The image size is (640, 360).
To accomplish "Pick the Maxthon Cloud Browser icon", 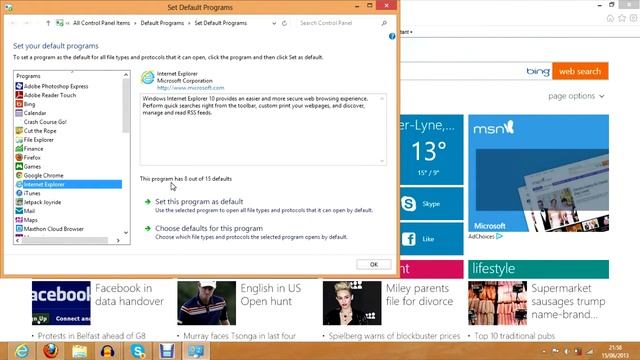I will click(19, 229).
